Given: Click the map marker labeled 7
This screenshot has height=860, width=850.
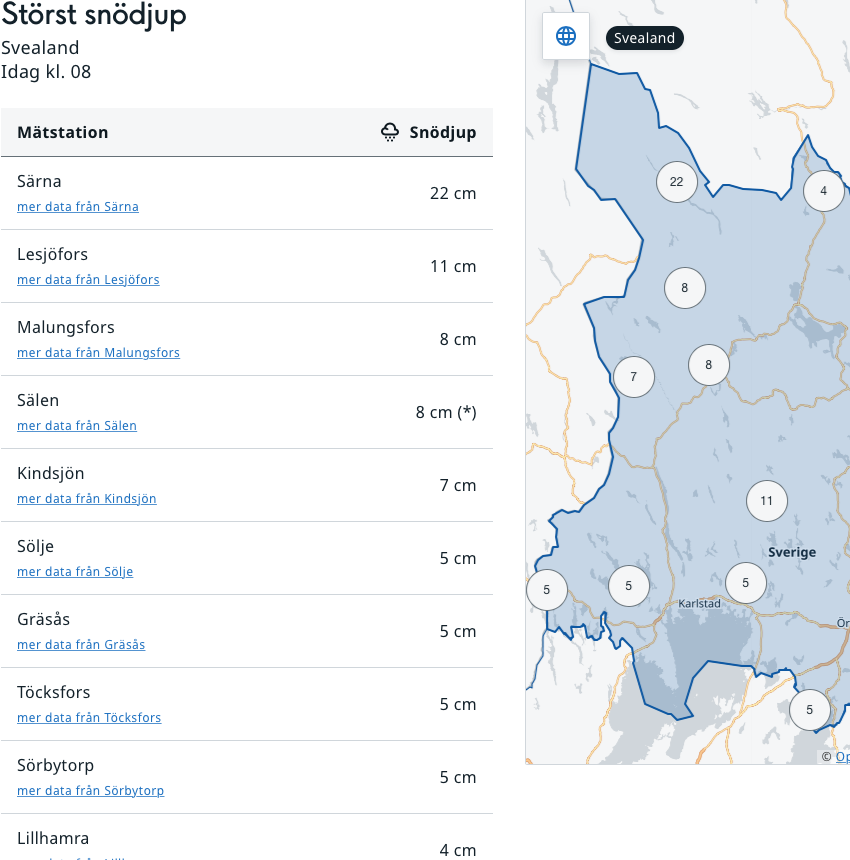Looking at the screenshot, I should [634, 378].
